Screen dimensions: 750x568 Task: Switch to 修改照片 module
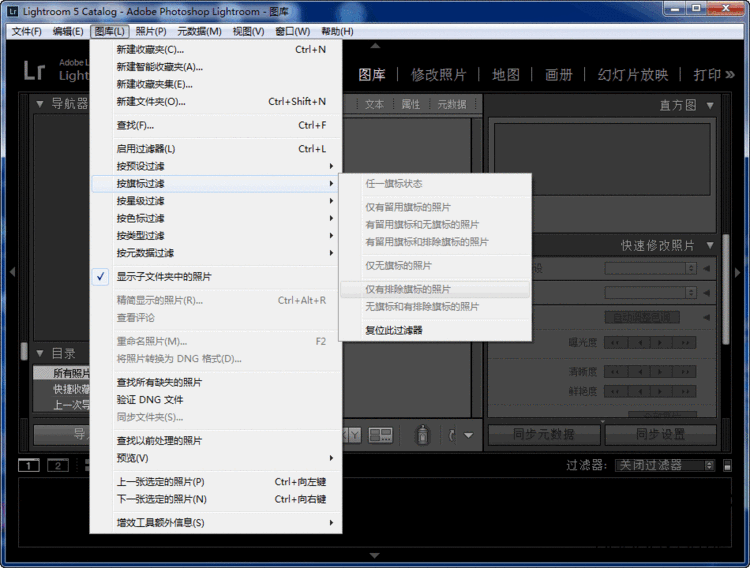pyautogui.click(x=438, y=75)
